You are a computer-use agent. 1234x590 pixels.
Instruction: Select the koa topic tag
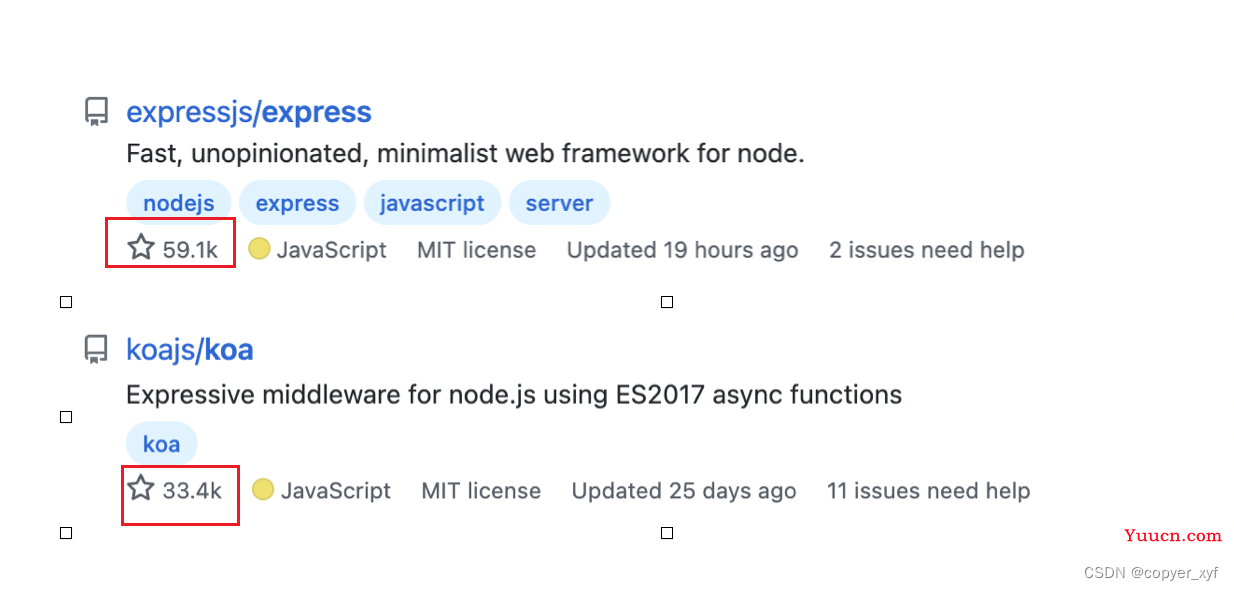[162, 444]
